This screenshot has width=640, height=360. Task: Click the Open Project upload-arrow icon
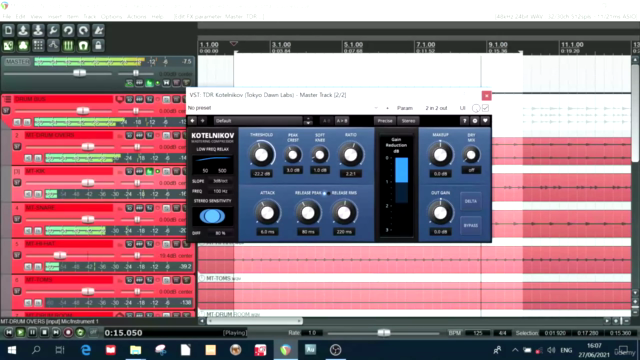coord(23,30)
